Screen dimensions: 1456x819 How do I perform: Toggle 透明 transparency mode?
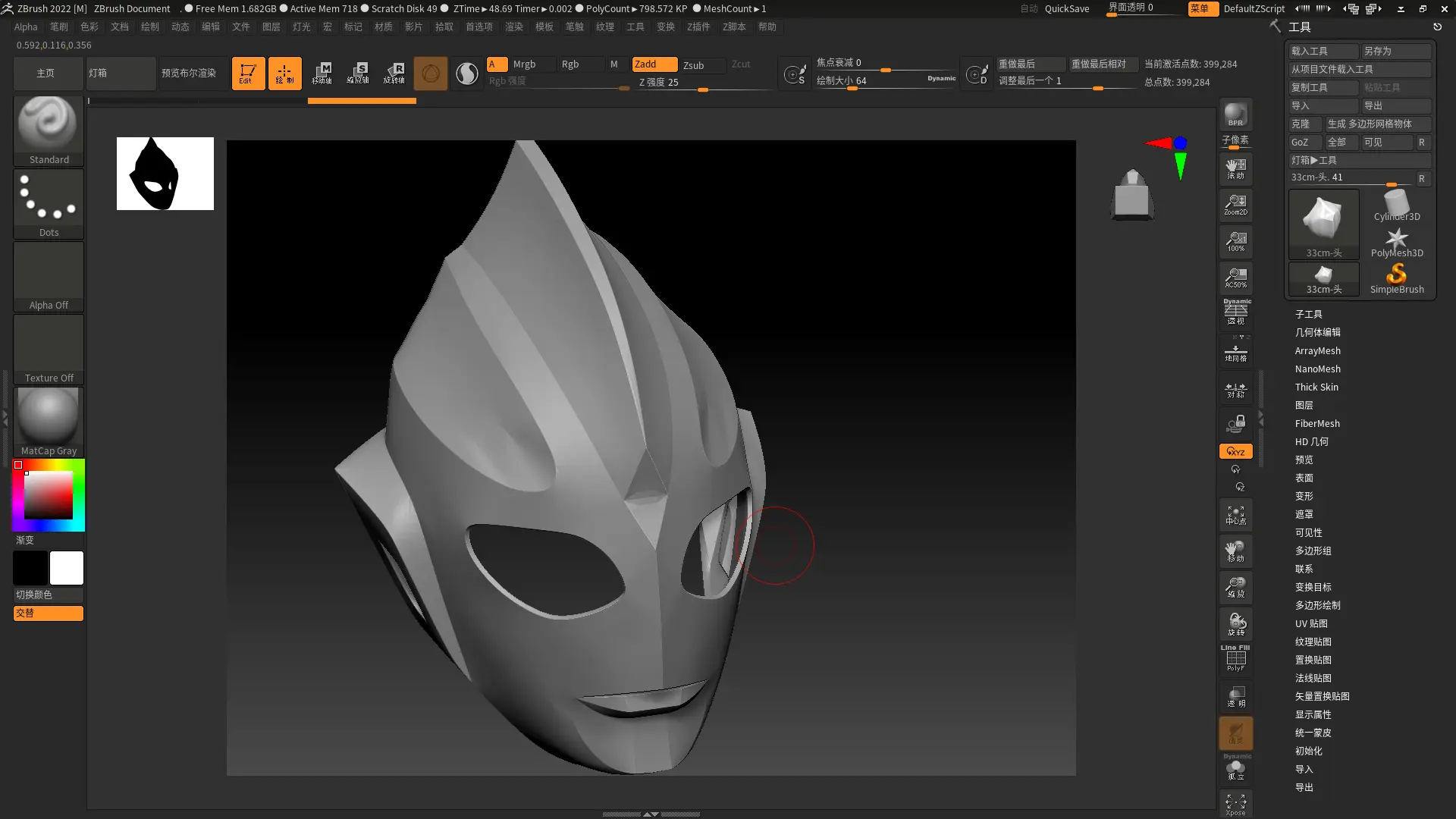pyautogui.click(x=1235, y=696)
